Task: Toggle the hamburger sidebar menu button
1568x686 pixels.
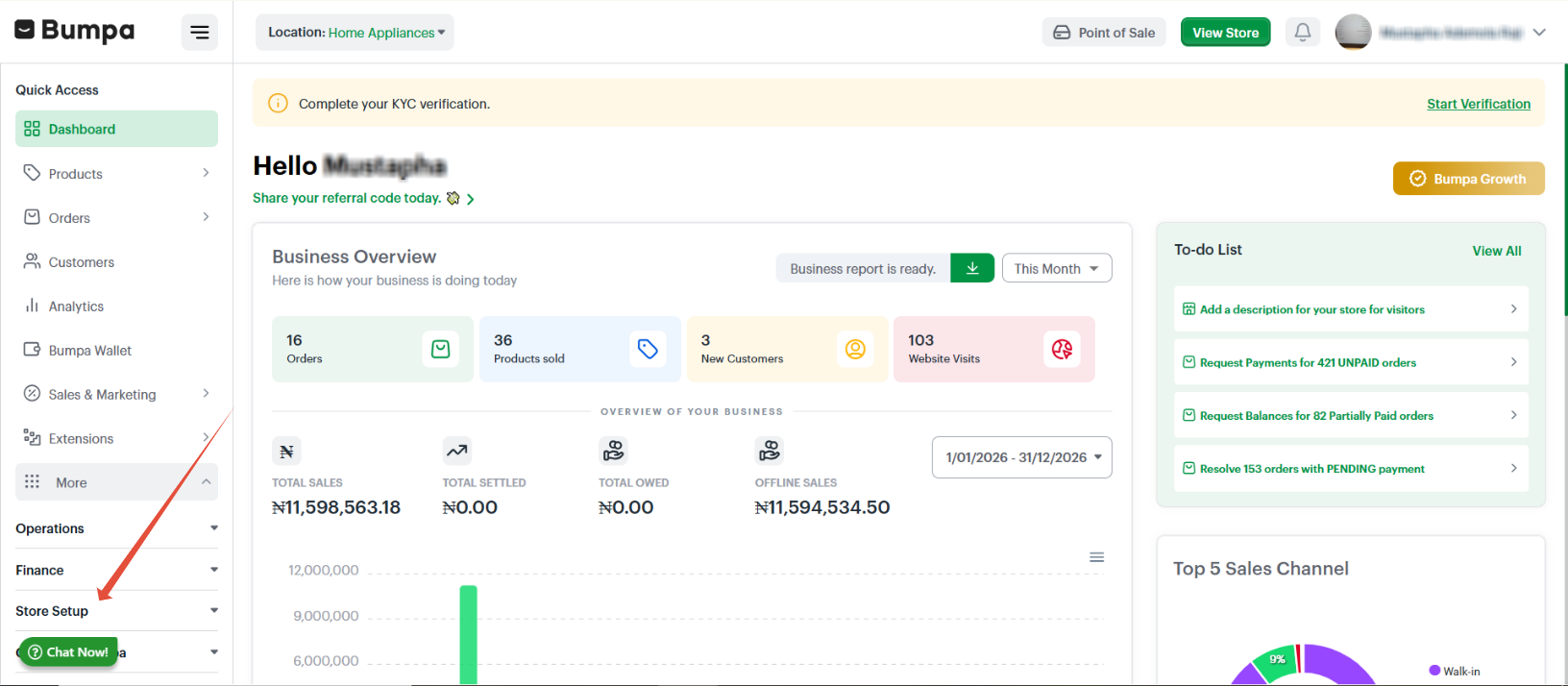Action: (x=200, y=33)
